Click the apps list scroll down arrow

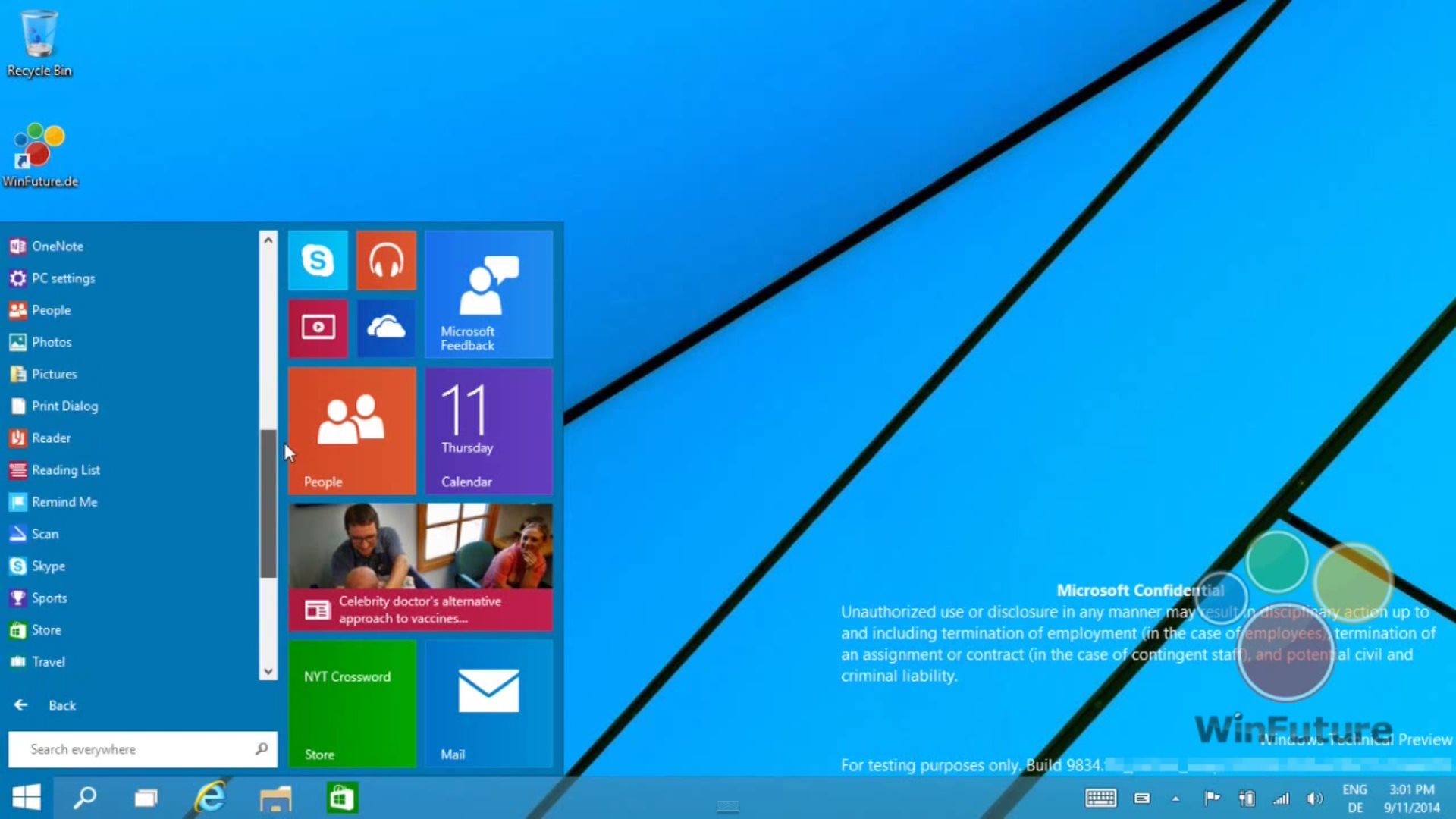(268, 671)
